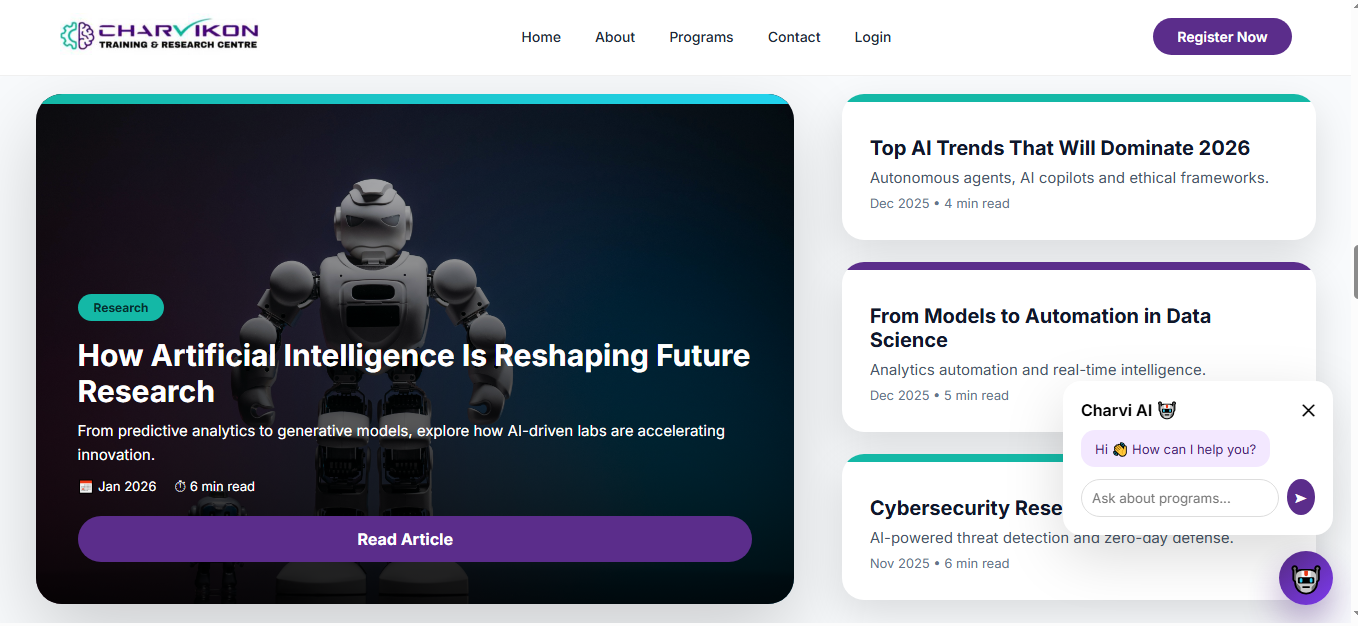Open Top AI Trends 2026 article
This screenshot has height=626, width=1358.
click(x=1059, y=148)
